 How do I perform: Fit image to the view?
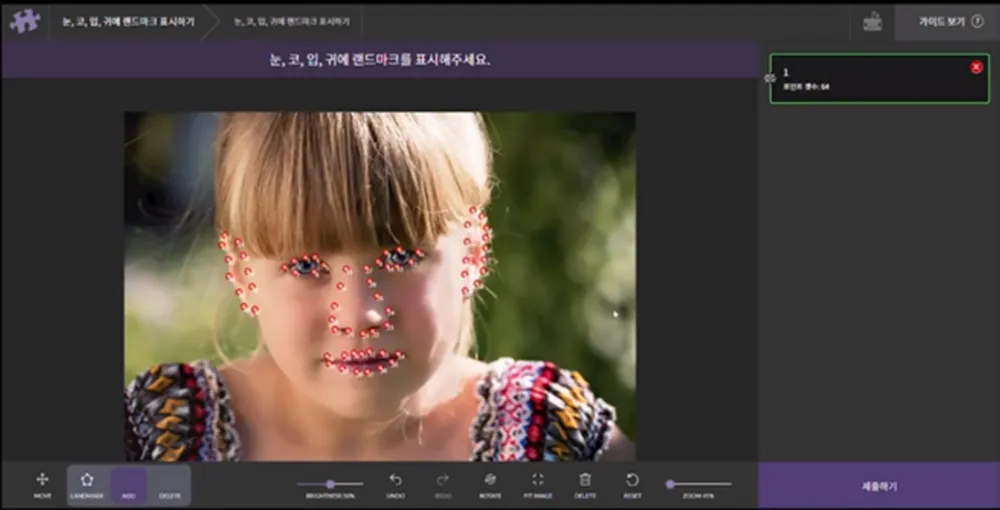click(x=538, y=485)
